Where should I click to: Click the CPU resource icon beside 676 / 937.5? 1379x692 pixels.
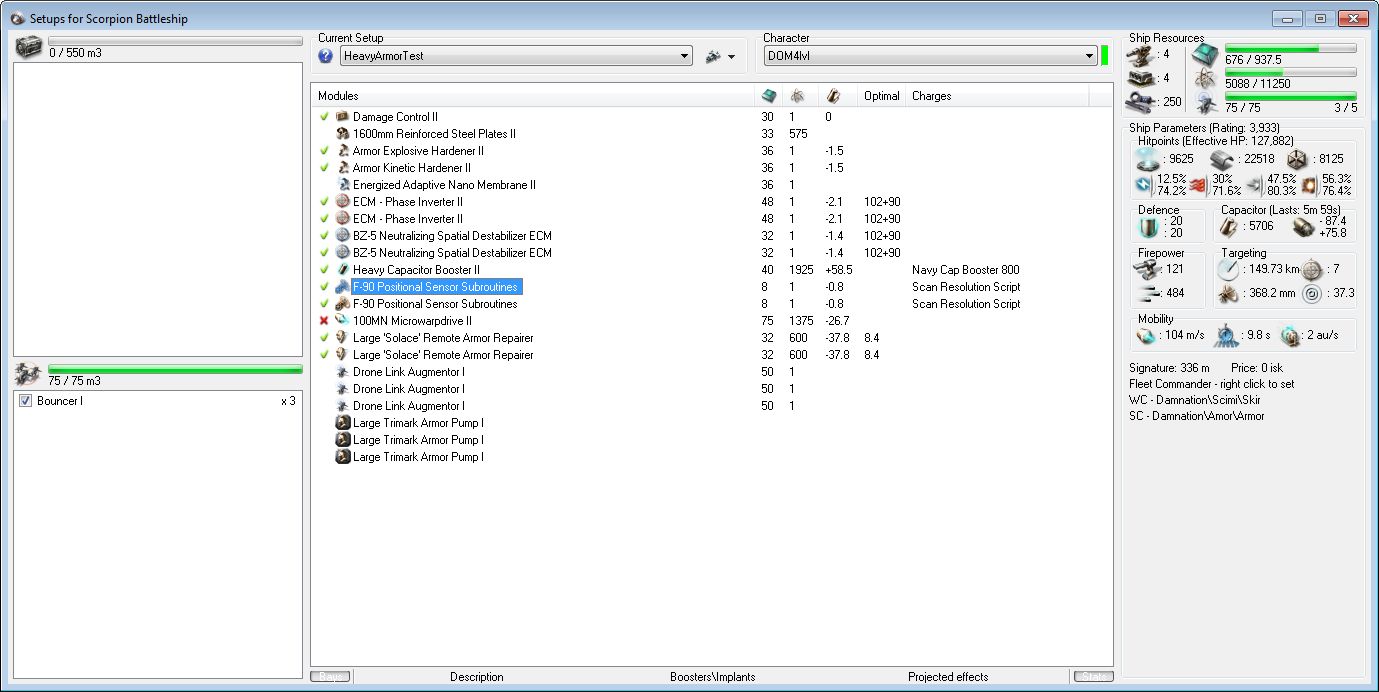(1206, 55)
